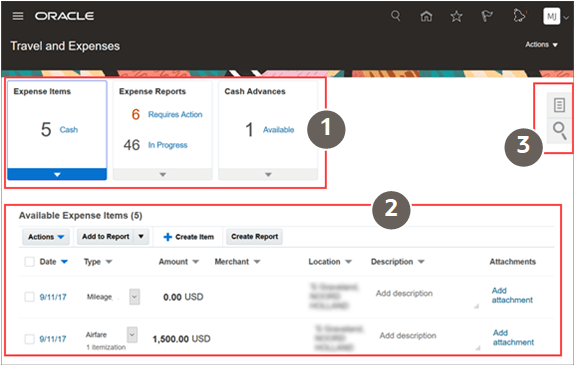The image size is (575, 366).
Task: Open Actions dropdown in expense items toolbar
Action: click(46, 237)
